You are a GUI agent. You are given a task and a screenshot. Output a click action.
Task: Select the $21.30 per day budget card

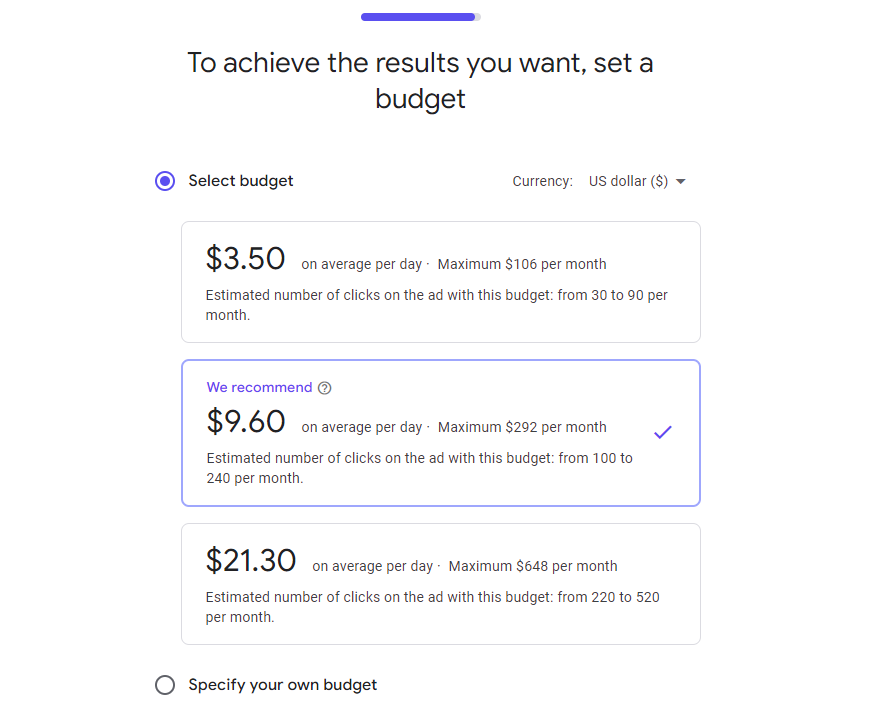440,584
